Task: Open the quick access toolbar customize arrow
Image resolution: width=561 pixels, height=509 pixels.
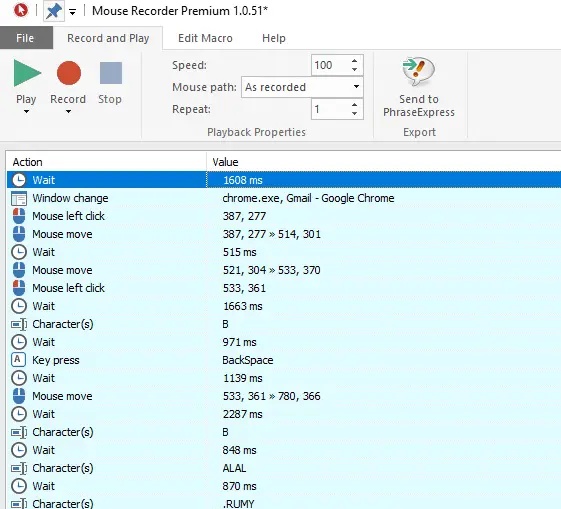Action: tap(72, 13)
